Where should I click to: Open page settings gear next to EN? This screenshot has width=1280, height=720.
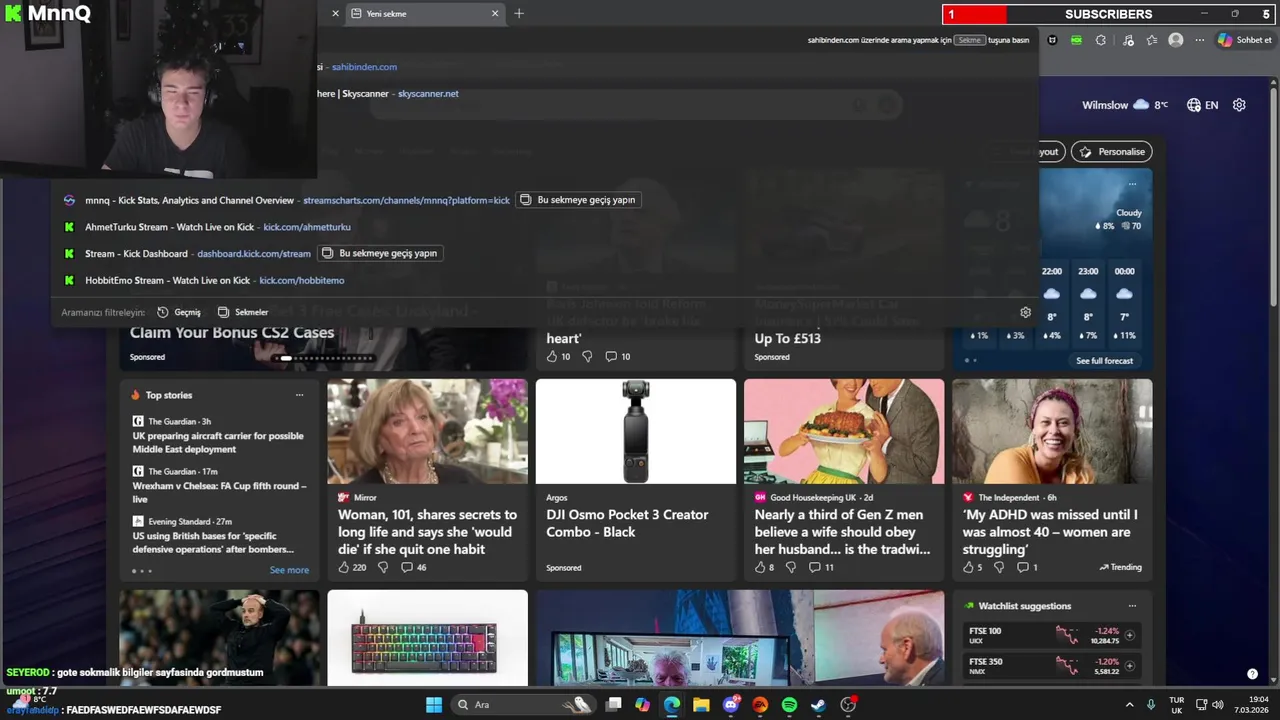coord(1239,105)
